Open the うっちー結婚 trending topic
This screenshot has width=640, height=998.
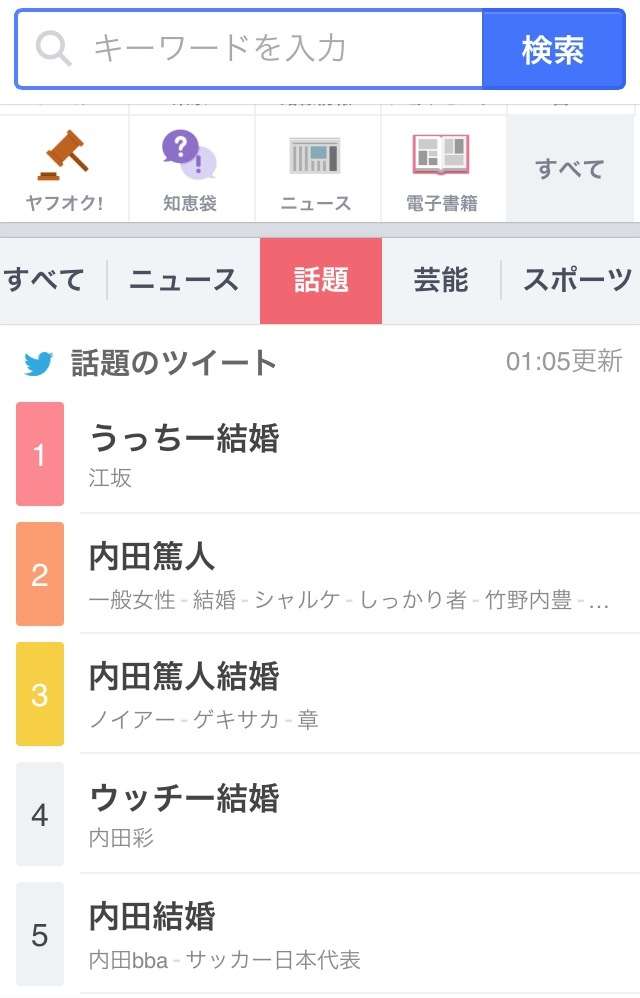coord(359,454)
